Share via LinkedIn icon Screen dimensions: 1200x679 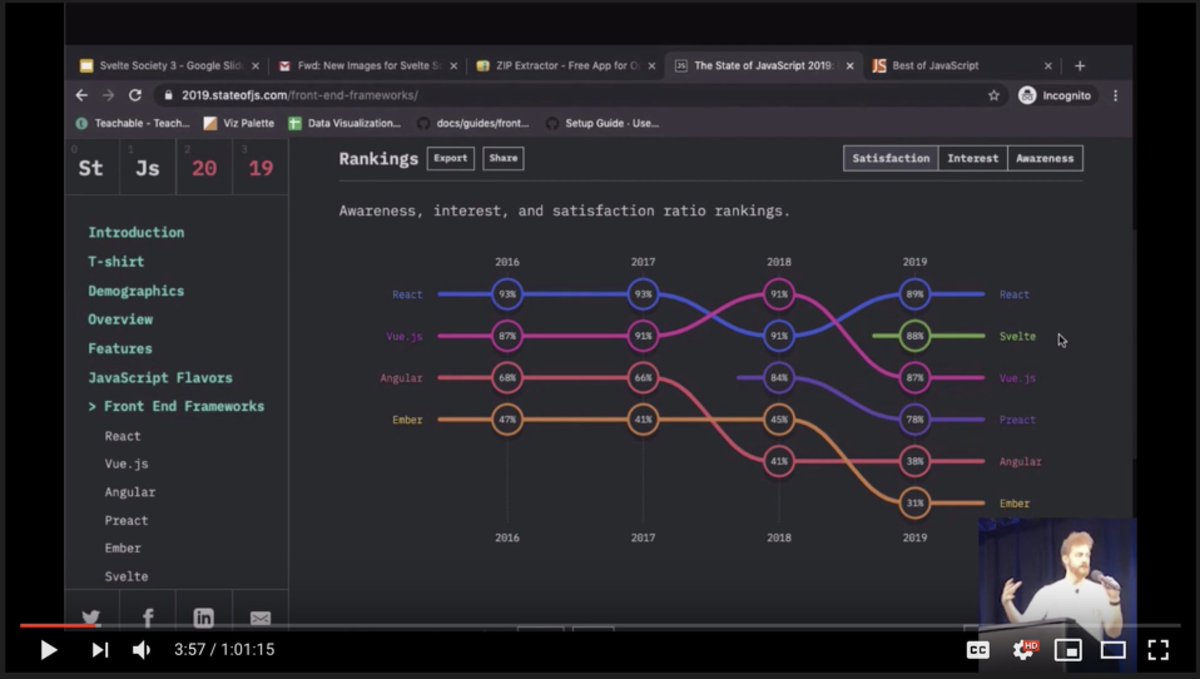click(204, 617)
